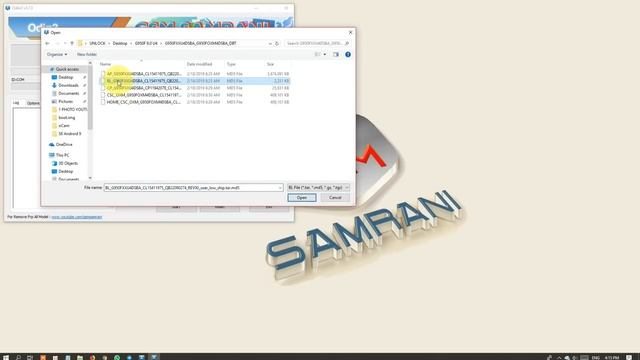
Task: Open the view options dropdown arrow
Action: [x=325, y=54]
